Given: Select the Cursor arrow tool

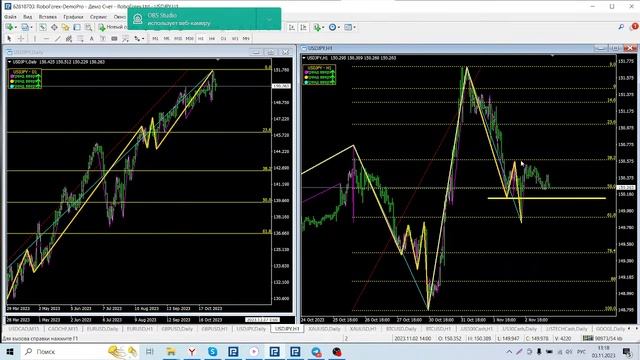Looking at the screenshot, I should pos(9,38).
